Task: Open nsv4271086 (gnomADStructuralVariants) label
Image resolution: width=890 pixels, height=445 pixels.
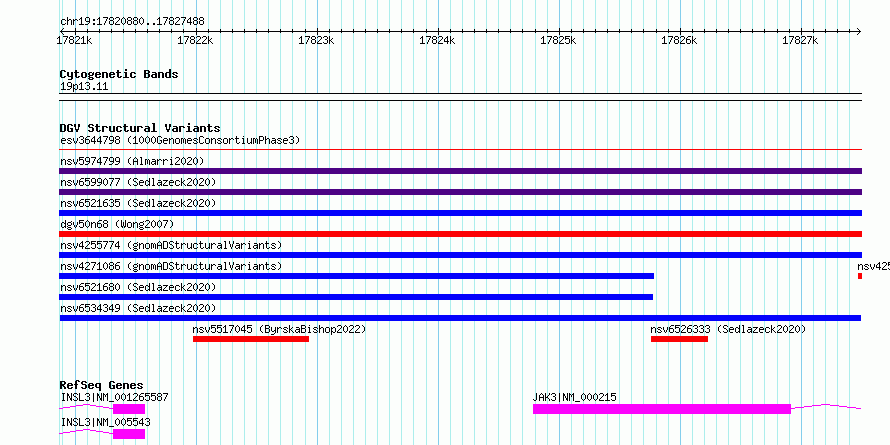Action: (171, 266)
